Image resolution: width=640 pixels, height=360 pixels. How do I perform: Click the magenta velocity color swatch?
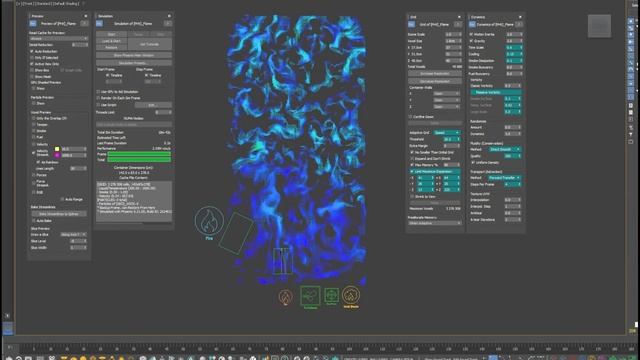click(57, 156)
